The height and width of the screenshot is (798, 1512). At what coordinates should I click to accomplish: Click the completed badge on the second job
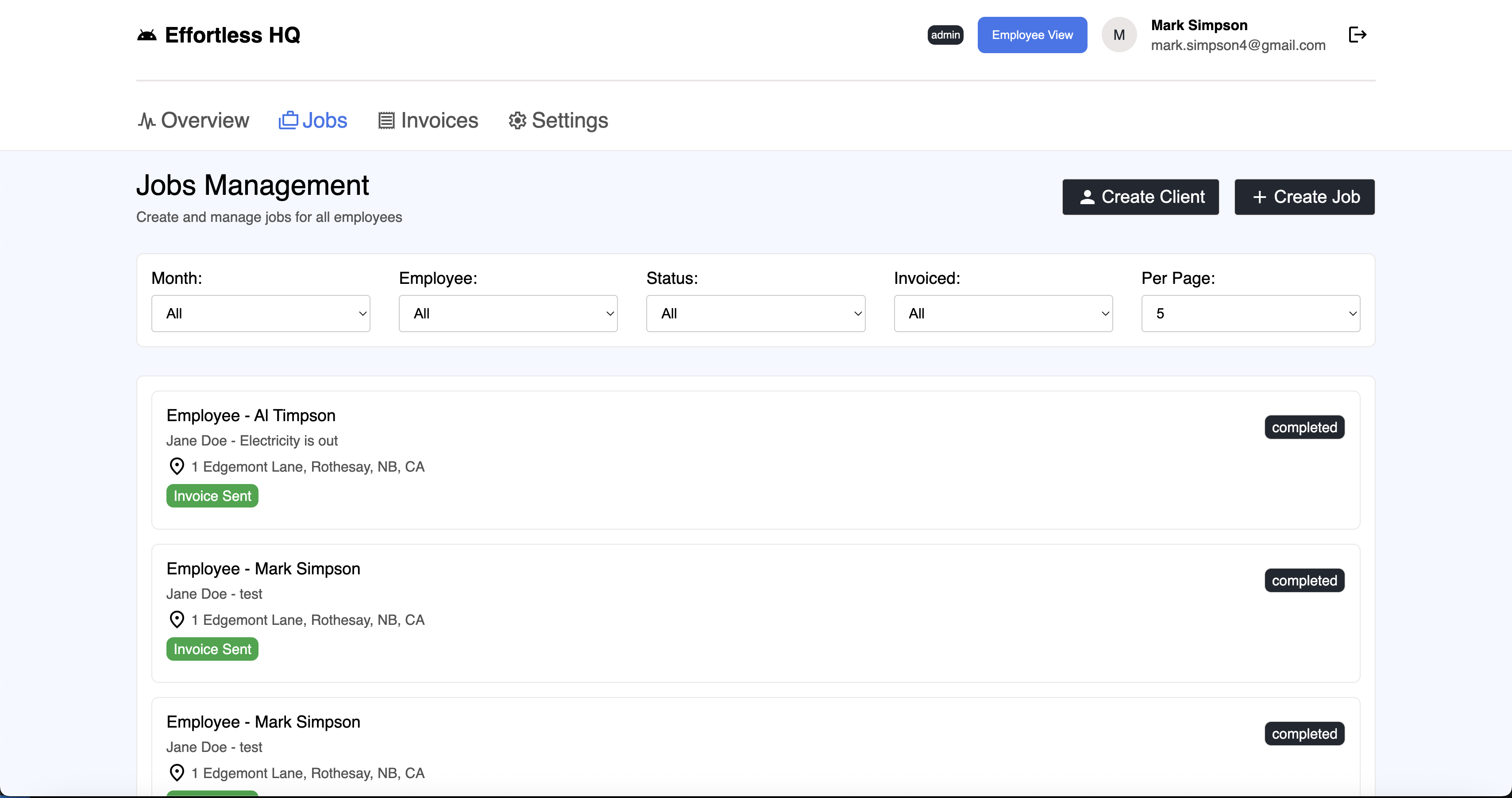point(1304,580)
